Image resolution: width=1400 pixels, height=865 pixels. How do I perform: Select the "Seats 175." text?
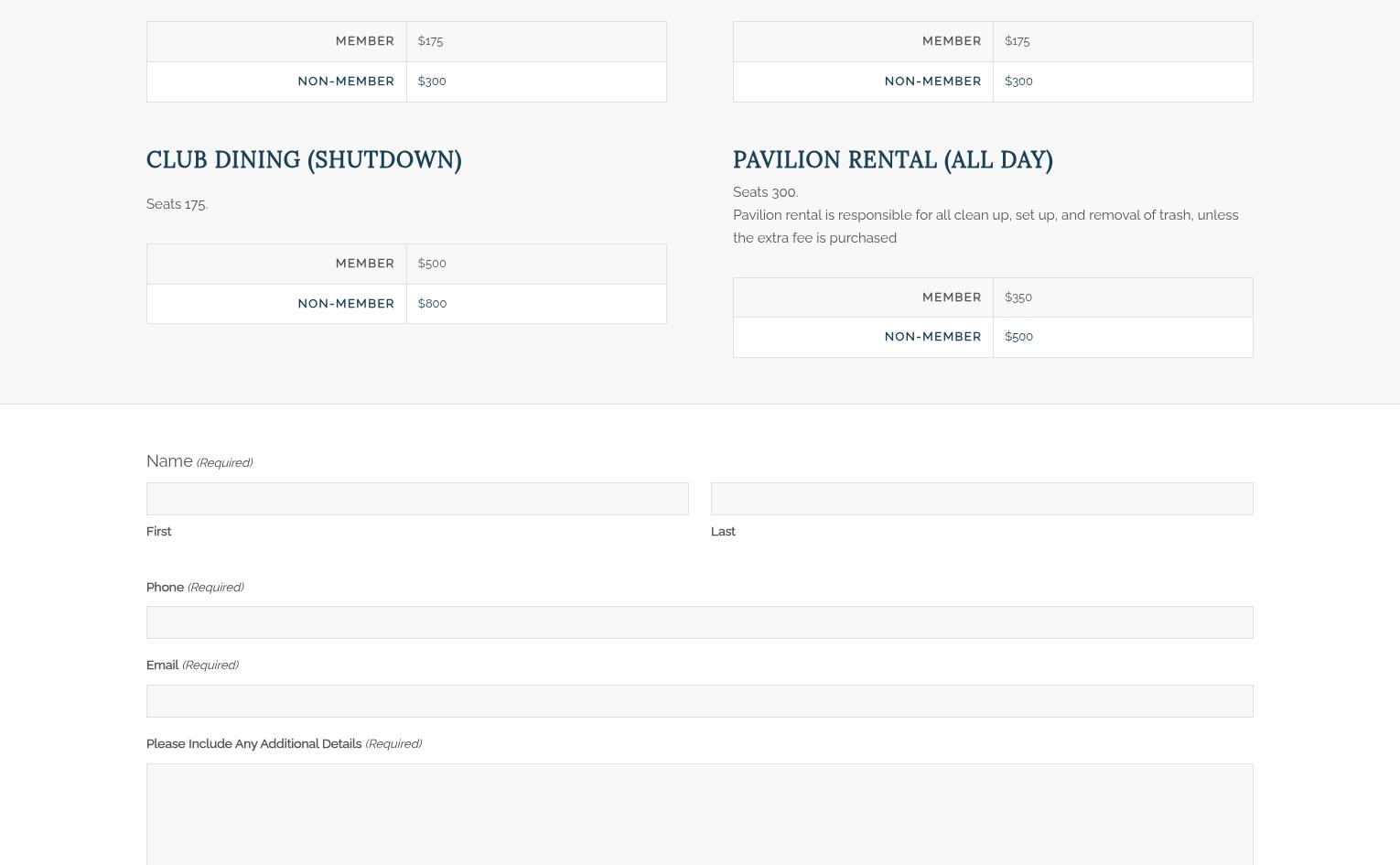(x=177, y=204)
